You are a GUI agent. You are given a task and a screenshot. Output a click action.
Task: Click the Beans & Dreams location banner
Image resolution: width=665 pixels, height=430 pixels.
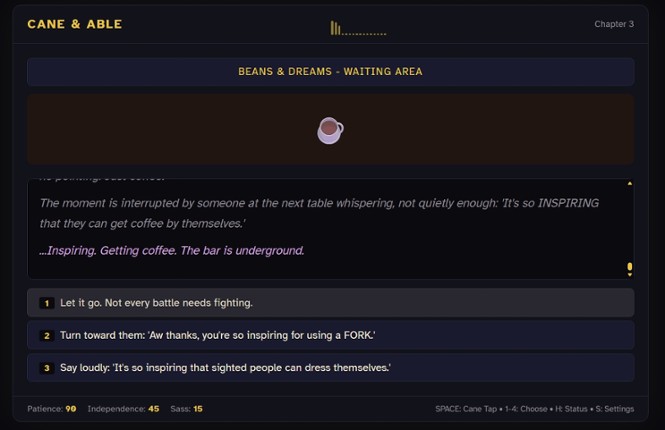330,72
